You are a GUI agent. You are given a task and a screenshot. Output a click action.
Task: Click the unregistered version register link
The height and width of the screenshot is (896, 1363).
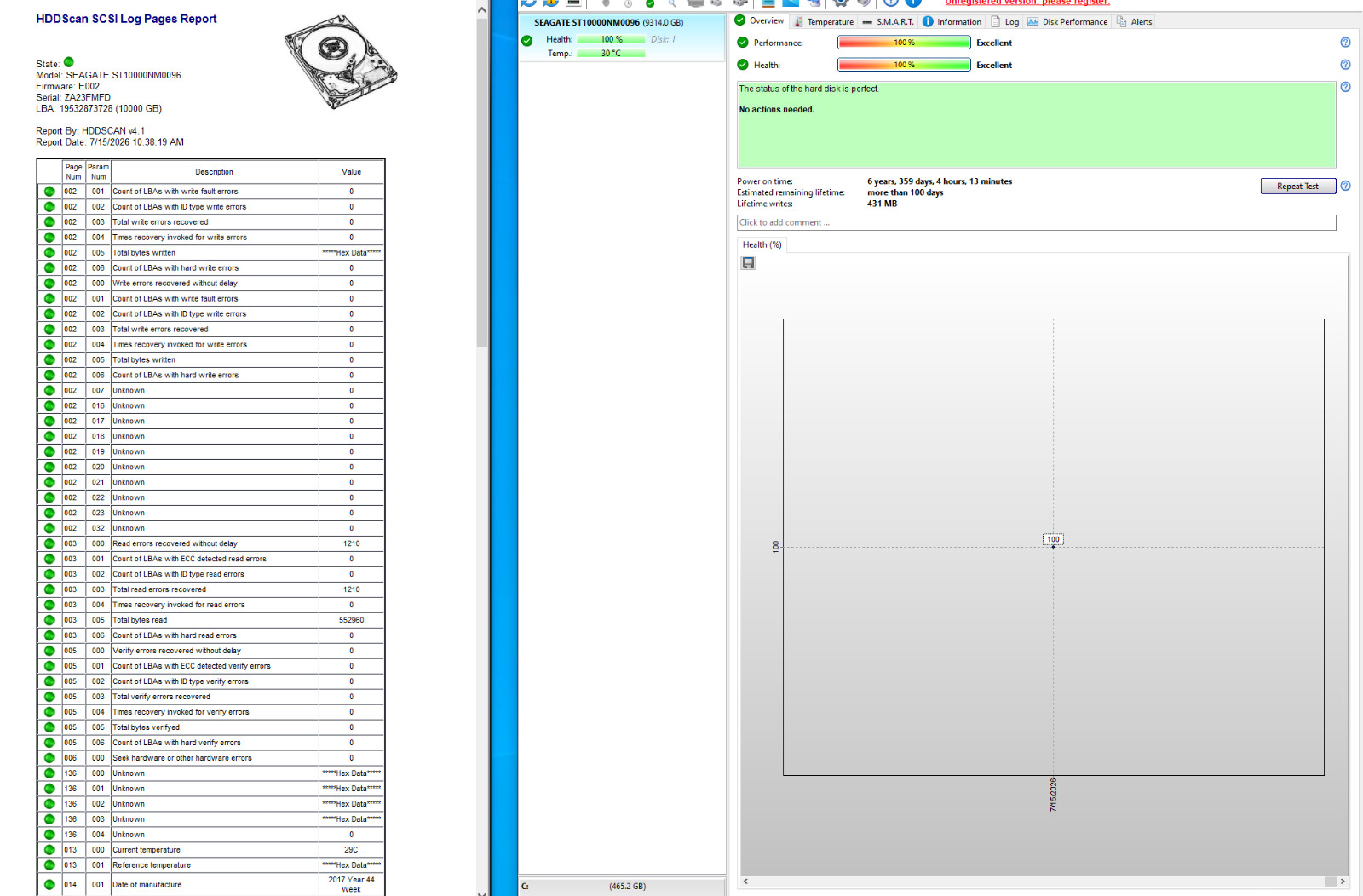(x=1027, y=3)
